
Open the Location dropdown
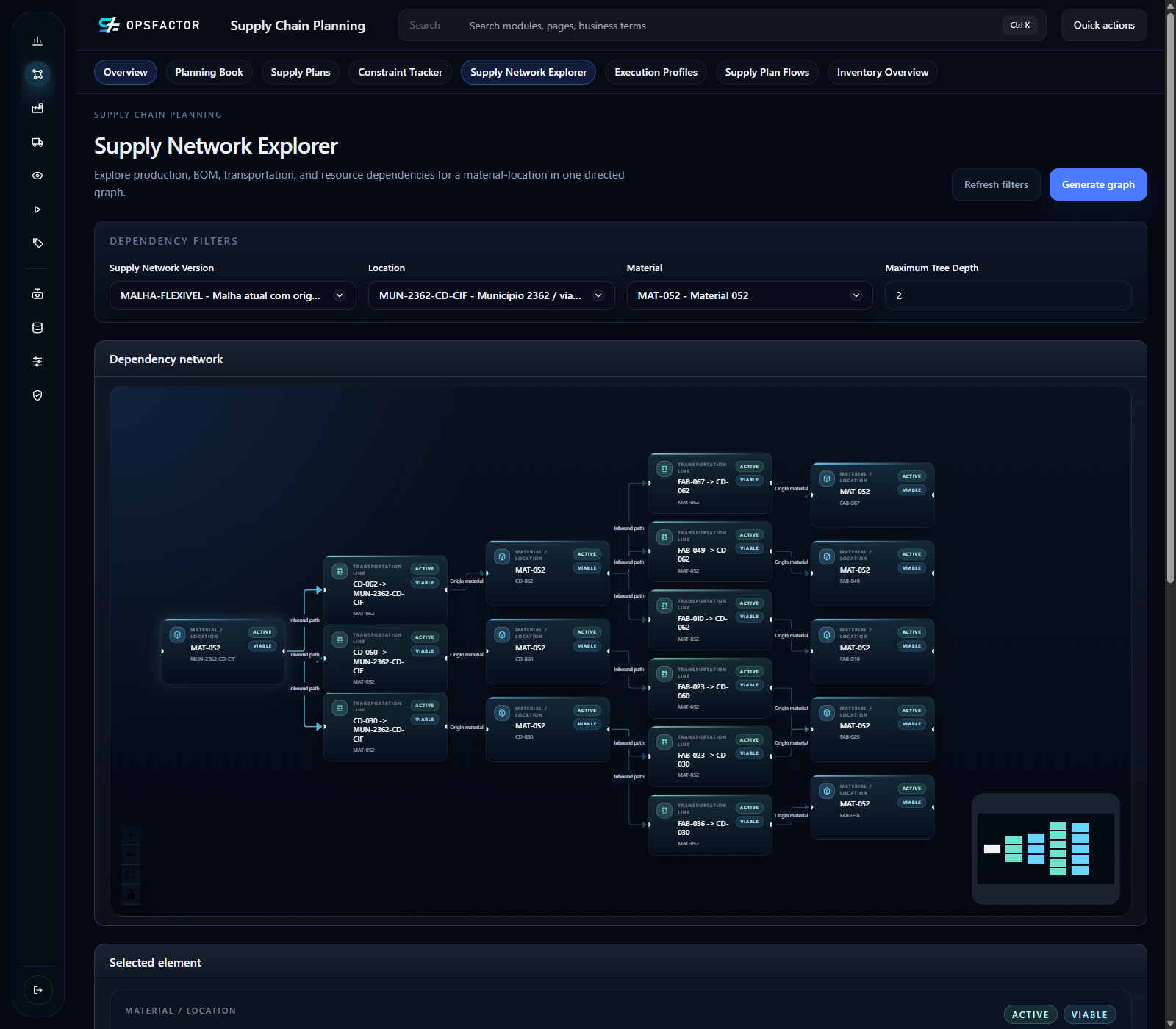[x=491, y=295]
